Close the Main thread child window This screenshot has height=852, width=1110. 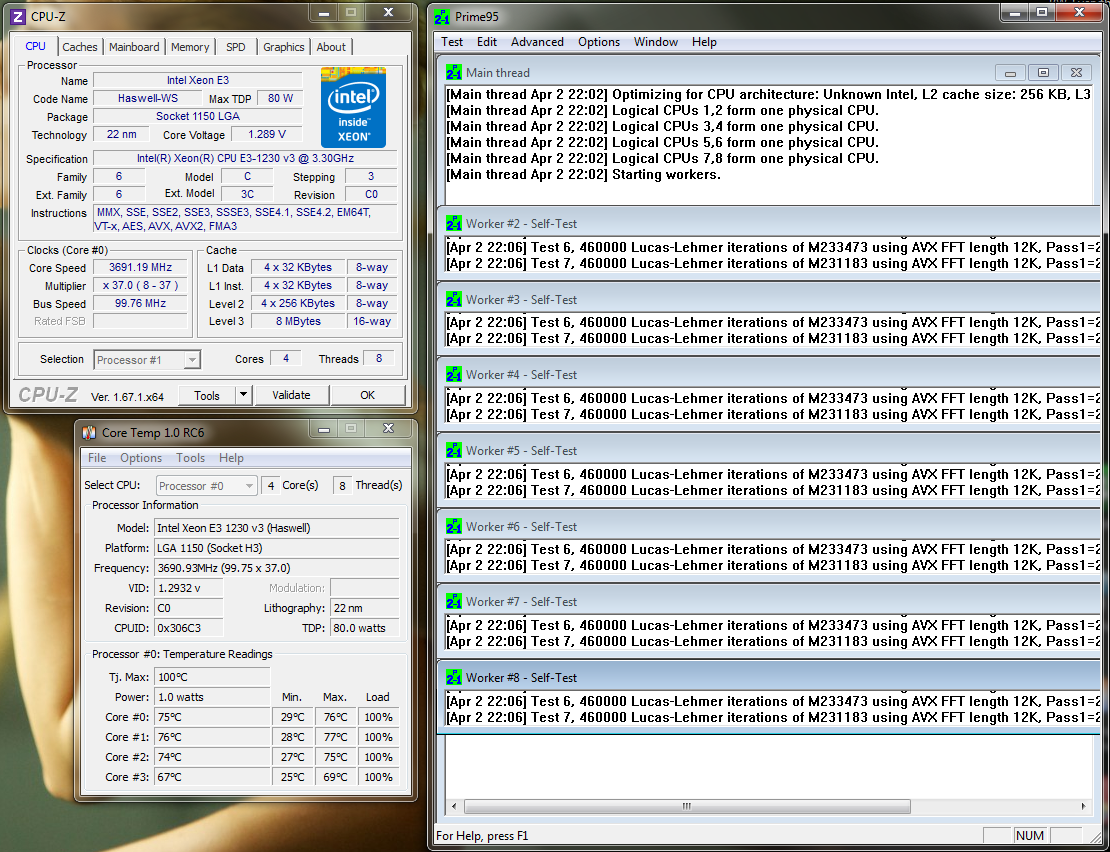(1076, 73)
